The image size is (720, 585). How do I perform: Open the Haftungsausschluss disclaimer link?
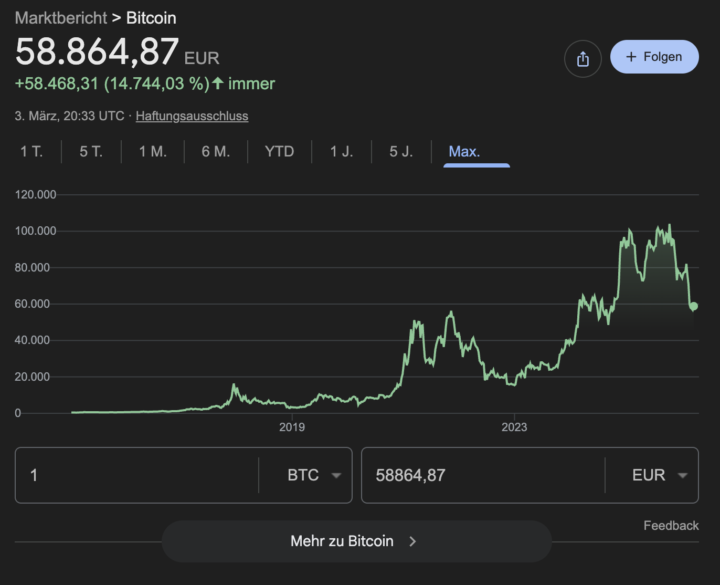pyautogui.click(x=192, y=116)
